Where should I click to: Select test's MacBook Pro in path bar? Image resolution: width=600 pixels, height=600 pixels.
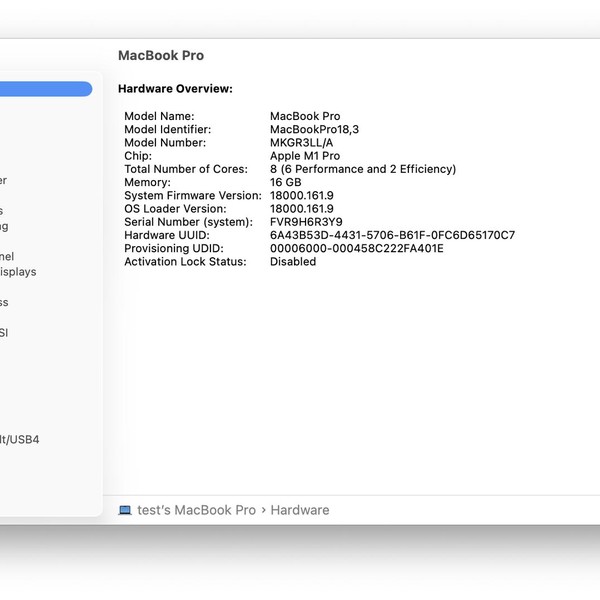tap(196, 510)
